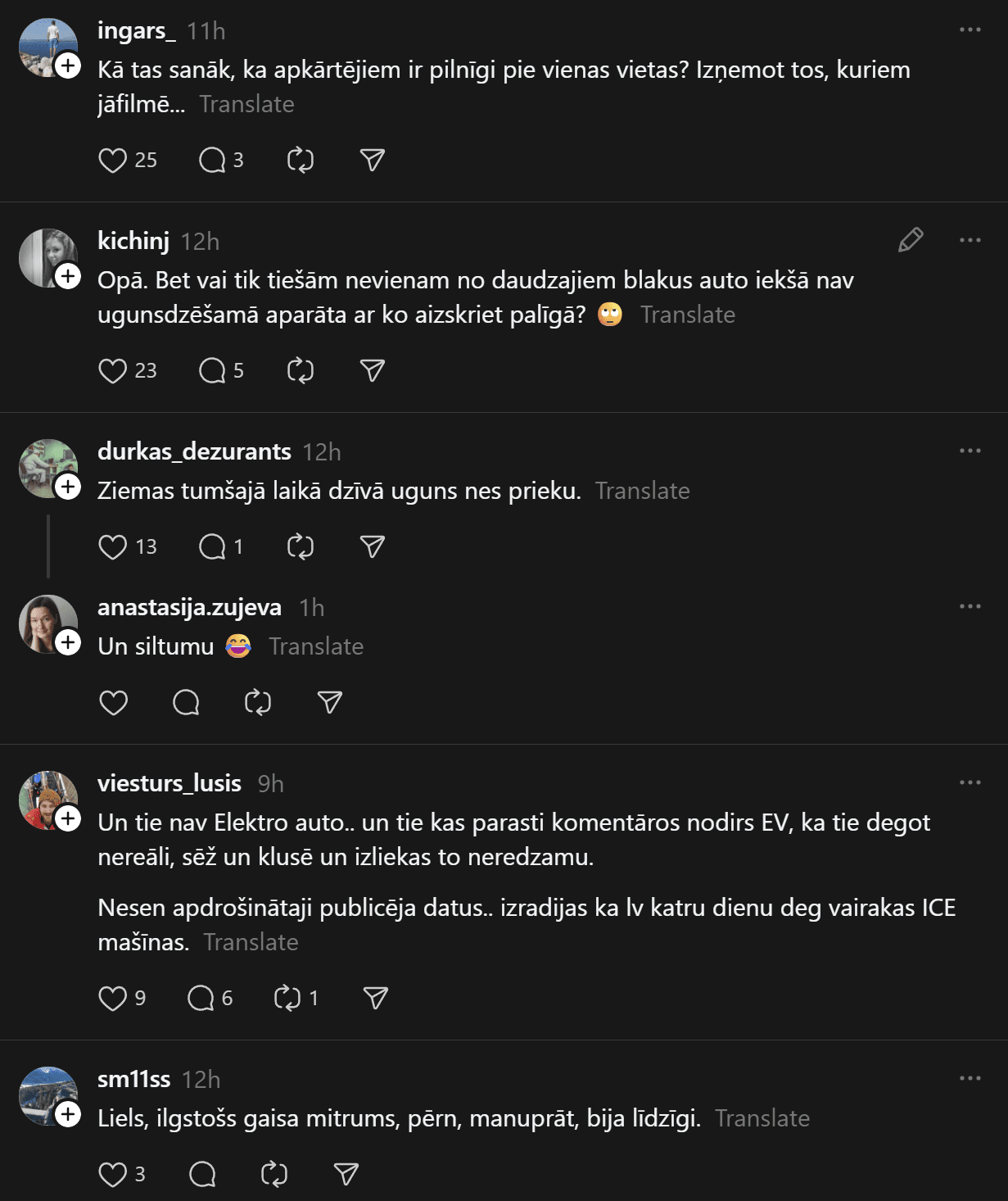Follow durkas_dezurants via the plus badge
Viewport: 1008px width, 1201px height.
[68, 487]
